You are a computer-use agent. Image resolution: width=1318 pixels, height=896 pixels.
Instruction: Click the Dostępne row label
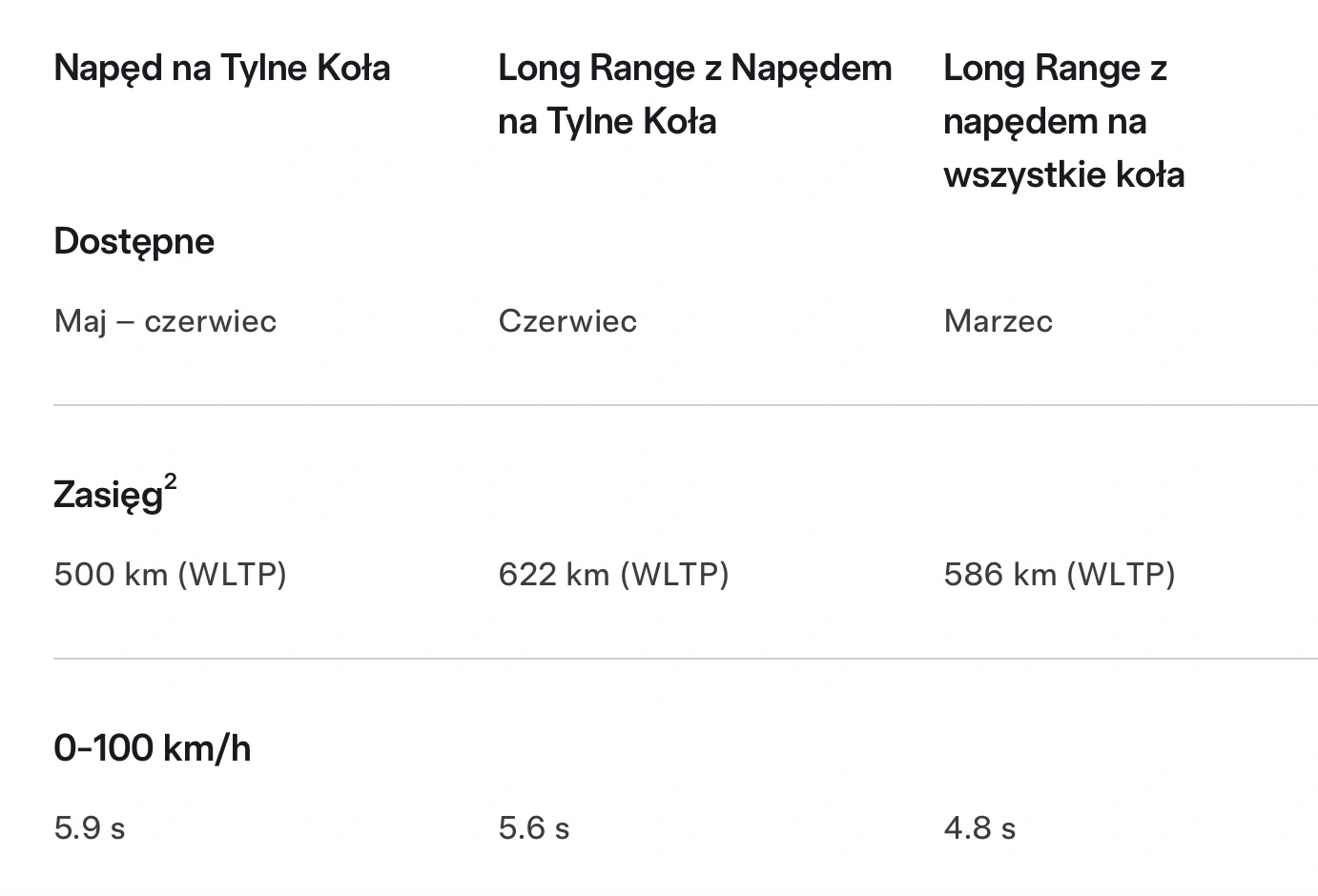coord(134,242)
